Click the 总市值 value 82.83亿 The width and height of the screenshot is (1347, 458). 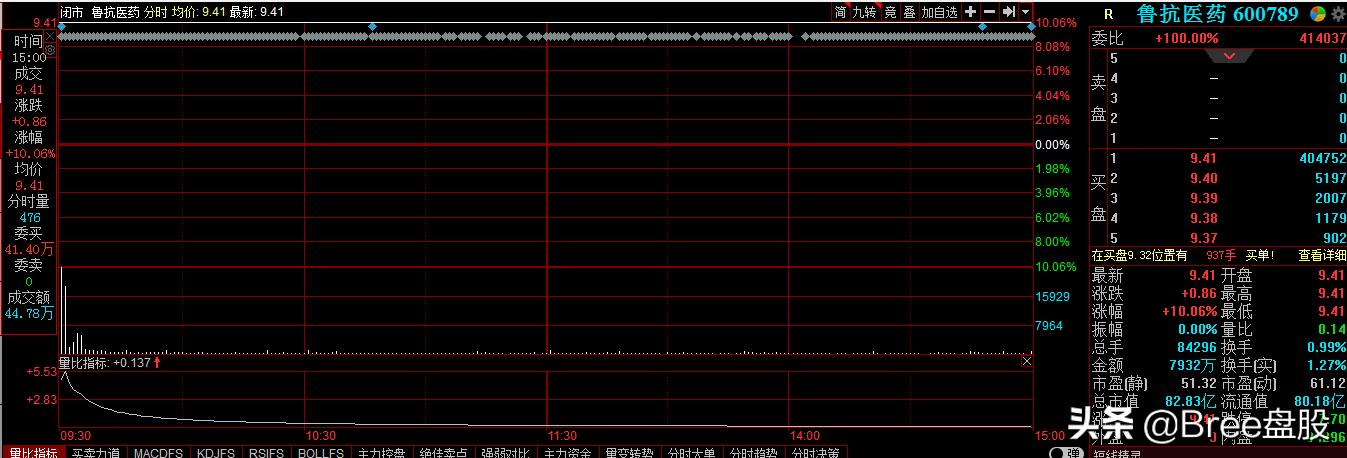pos(1192,401)
